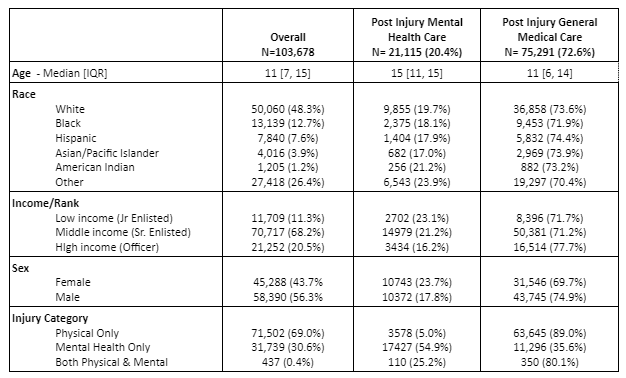Click the 50,060 (48.3%) overall White value
Viewport: 626px width, 378px height.
[x=288, y=109]
